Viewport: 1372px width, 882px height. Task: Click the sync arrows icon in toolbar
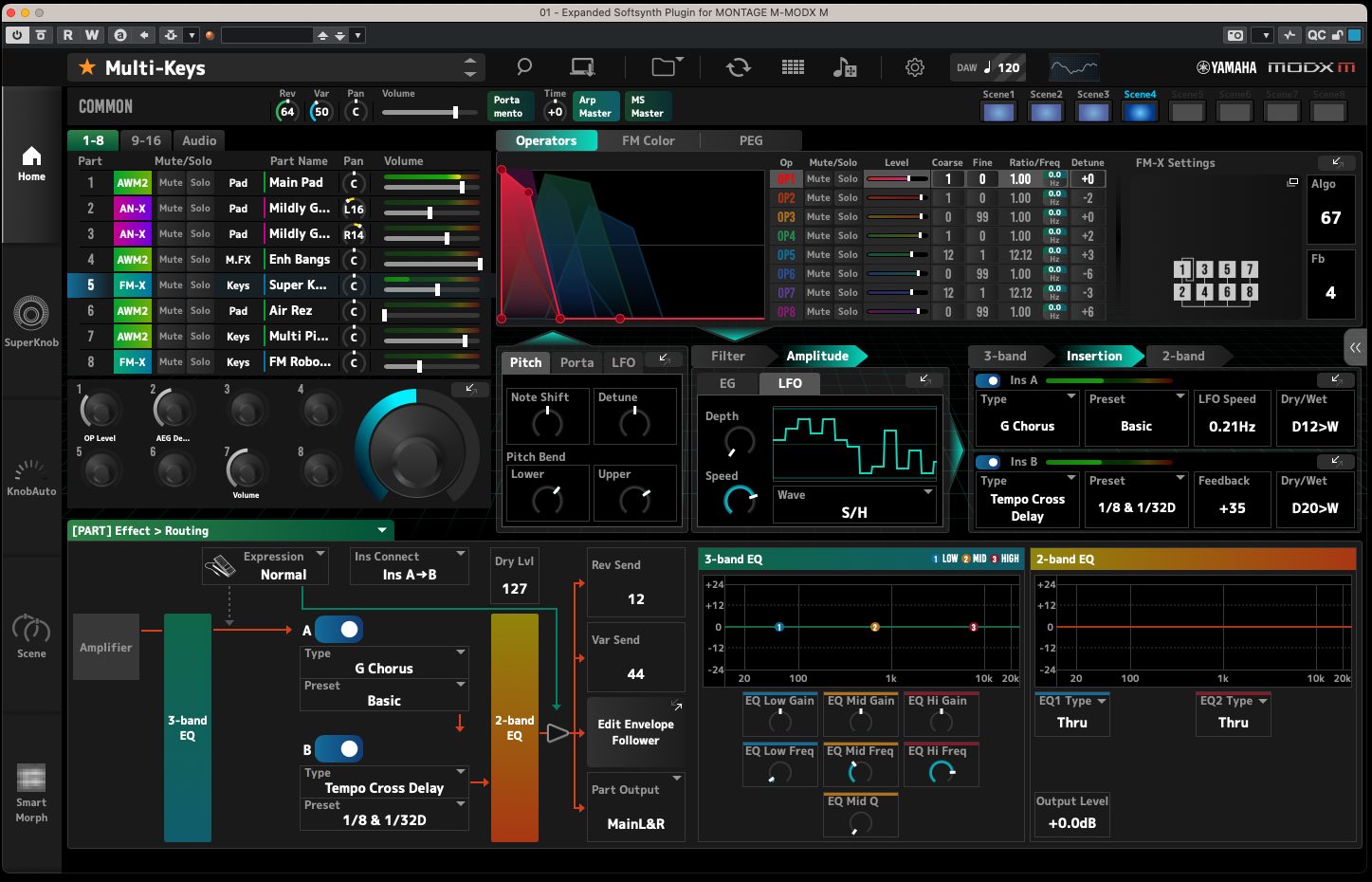pyautogui.click(x=738, y=67)
